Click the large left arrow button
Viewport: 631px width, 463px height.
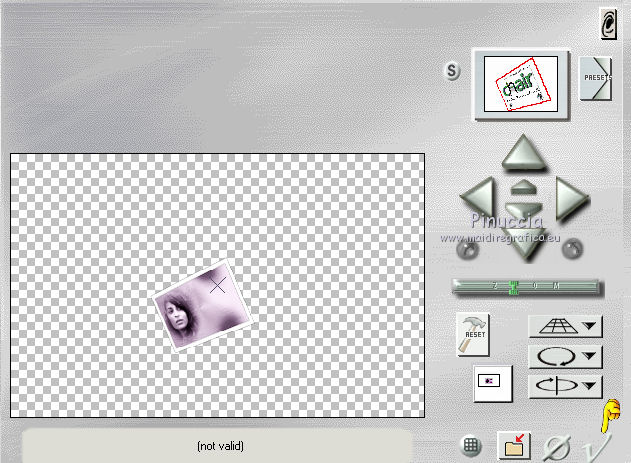tap(477, 197)
